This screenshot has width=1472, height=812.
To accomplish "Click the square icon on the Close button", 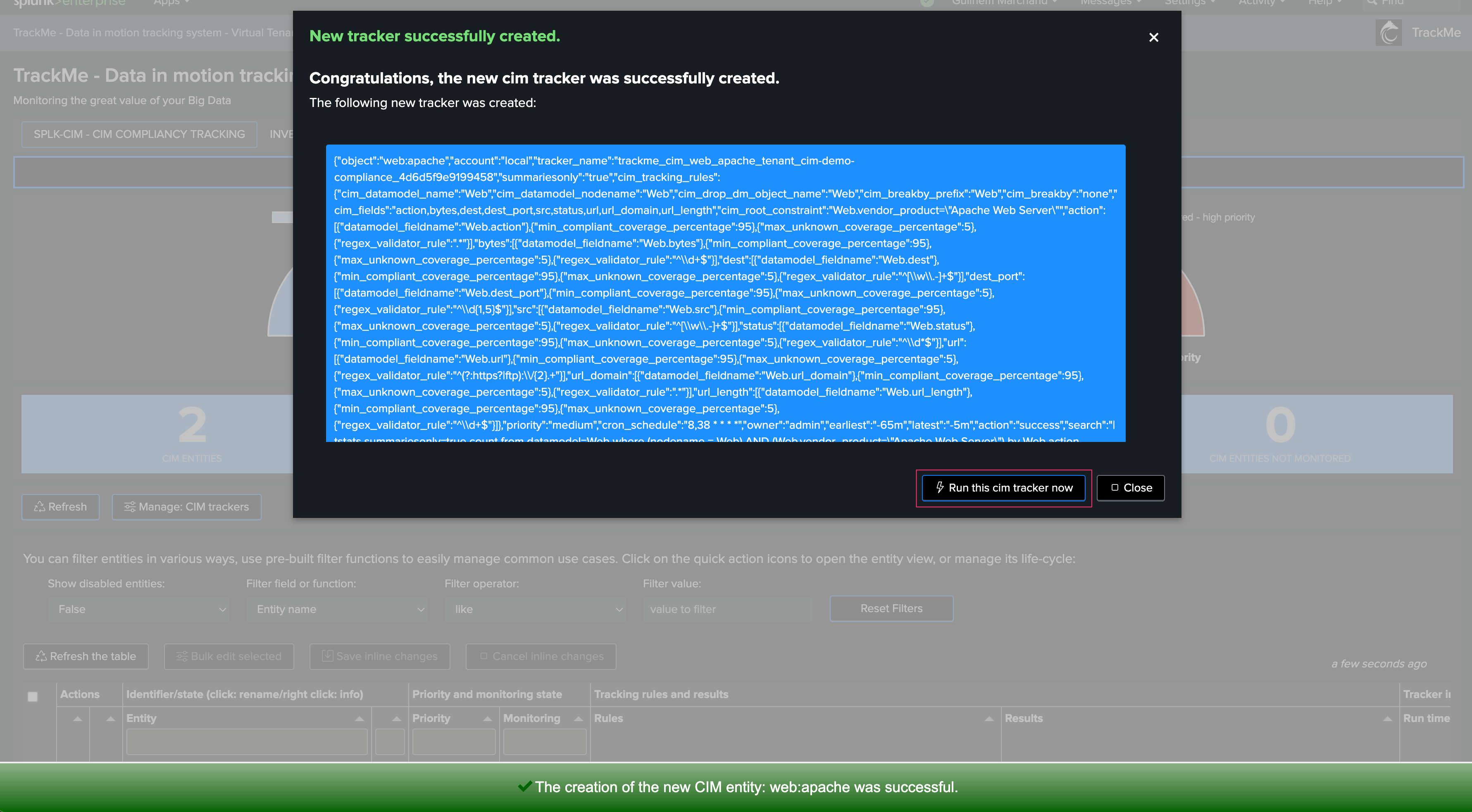I will pyautogui.click(x=1114, y=488).
